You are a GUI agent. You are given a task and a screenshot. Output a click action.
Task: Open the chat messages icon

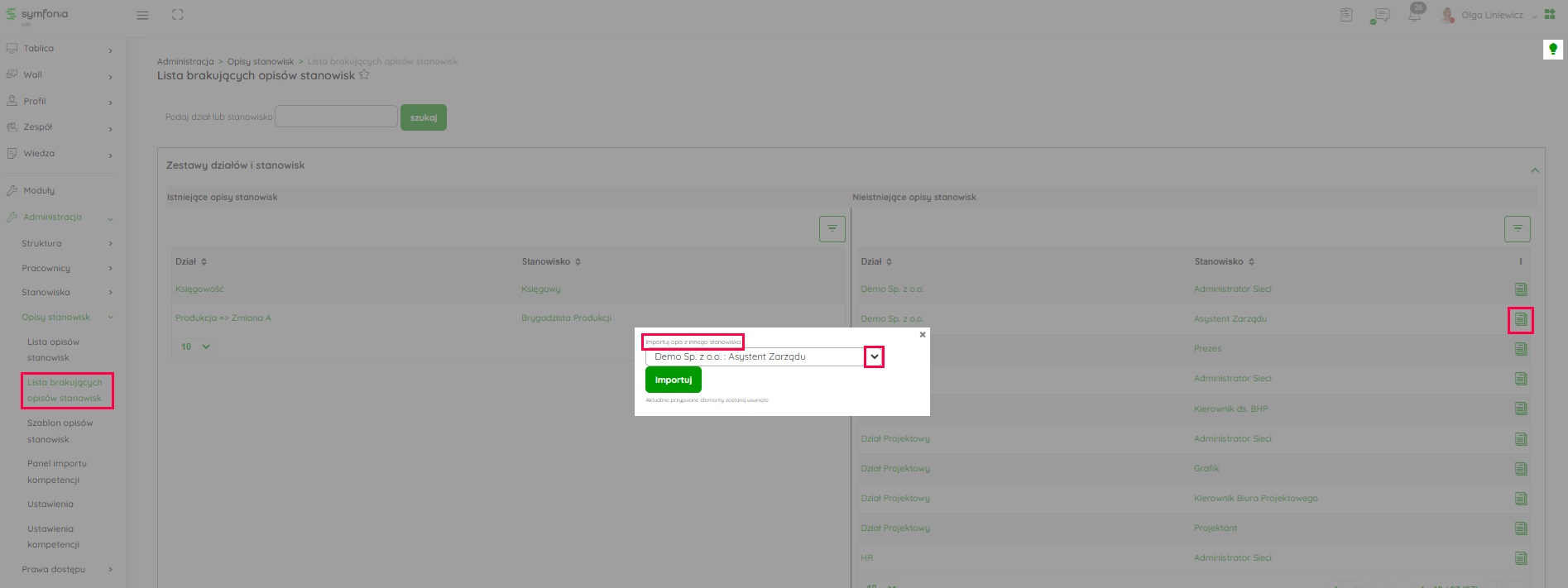(x=1380, y=16)
